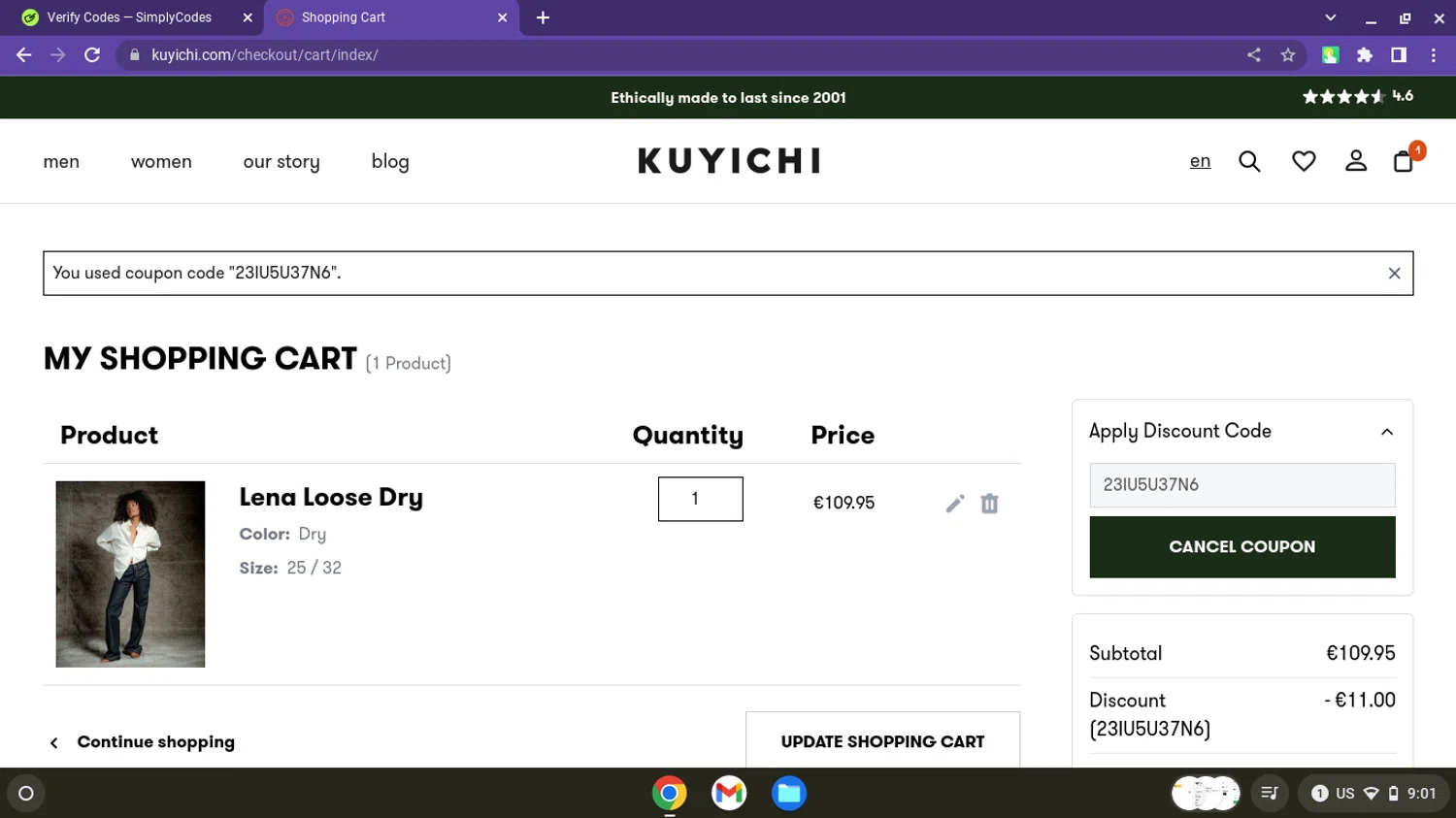Click the browser back arrow
The height and width of the screenshot is (818, 1456).
[24, 55]
